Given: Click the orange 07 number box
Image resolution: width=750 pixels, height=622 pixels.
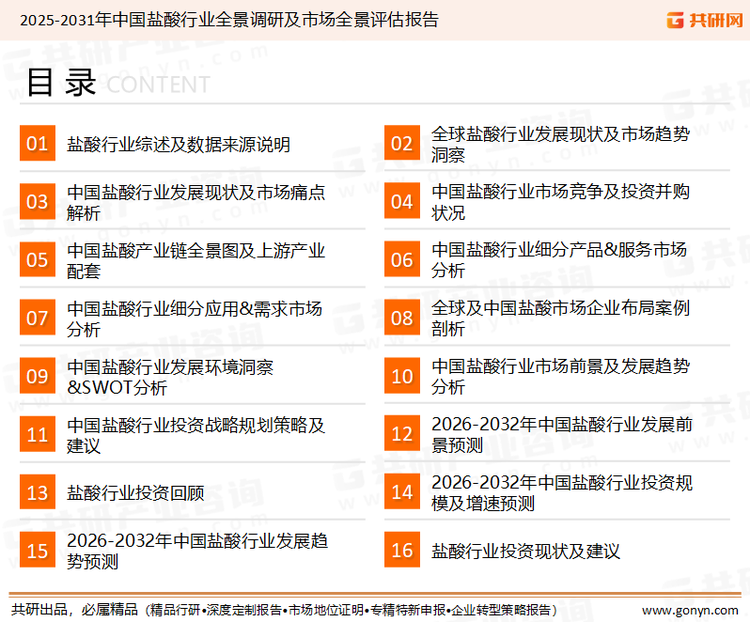Looking at the screenshot, I should [37, 318].
